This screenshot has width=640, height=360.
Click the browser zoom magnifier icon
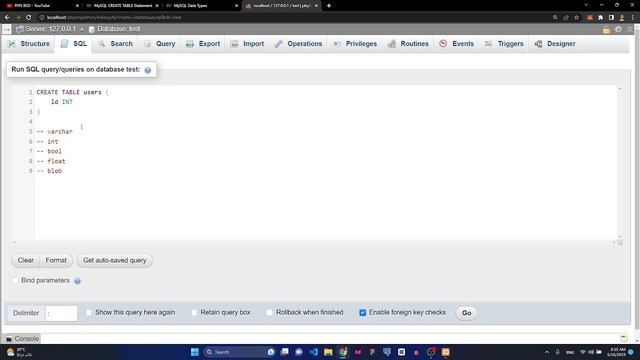[x=555, y=18]
